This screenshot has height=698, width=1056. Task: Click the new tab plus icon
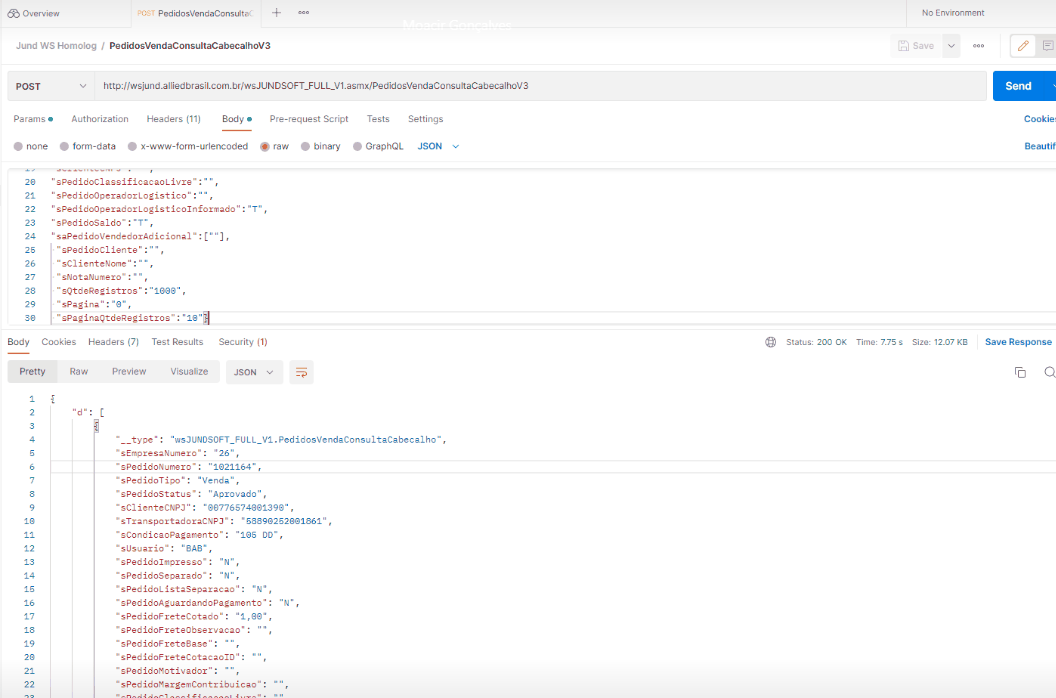pyautogui.click(x=276, y=13)
